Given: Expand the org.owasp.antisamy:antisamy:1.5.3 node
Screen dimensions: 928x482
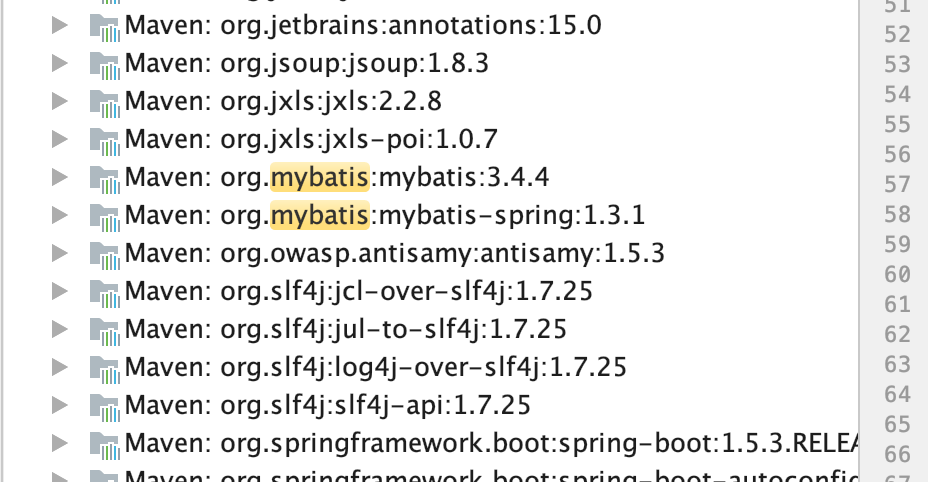Looking at the screenshot, I should click(60, 253).
